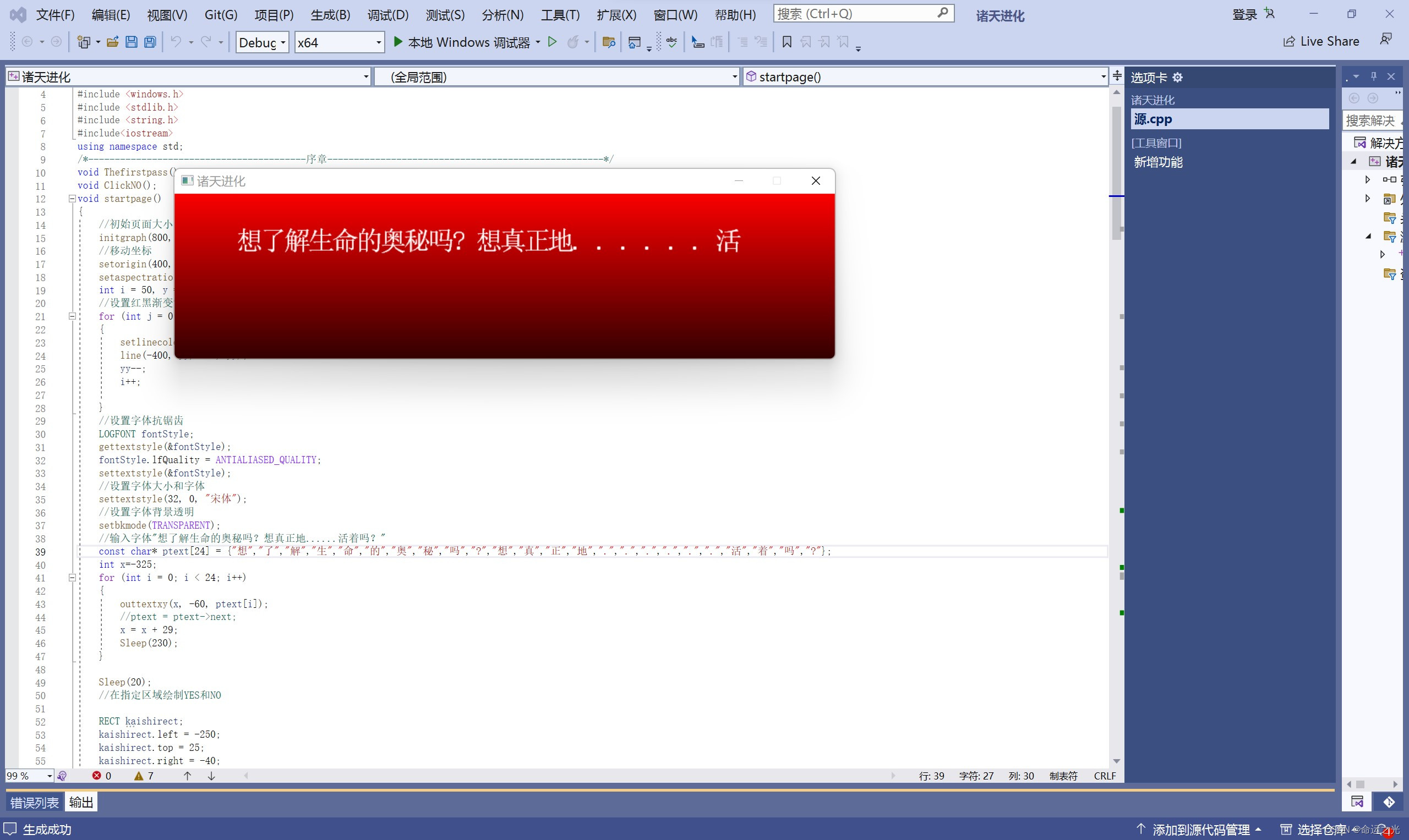This screenshot has height=840, width=1409.
Task: Focus the Solution Explorer 搜索解决 search field
Action: tap(1372, 120)
